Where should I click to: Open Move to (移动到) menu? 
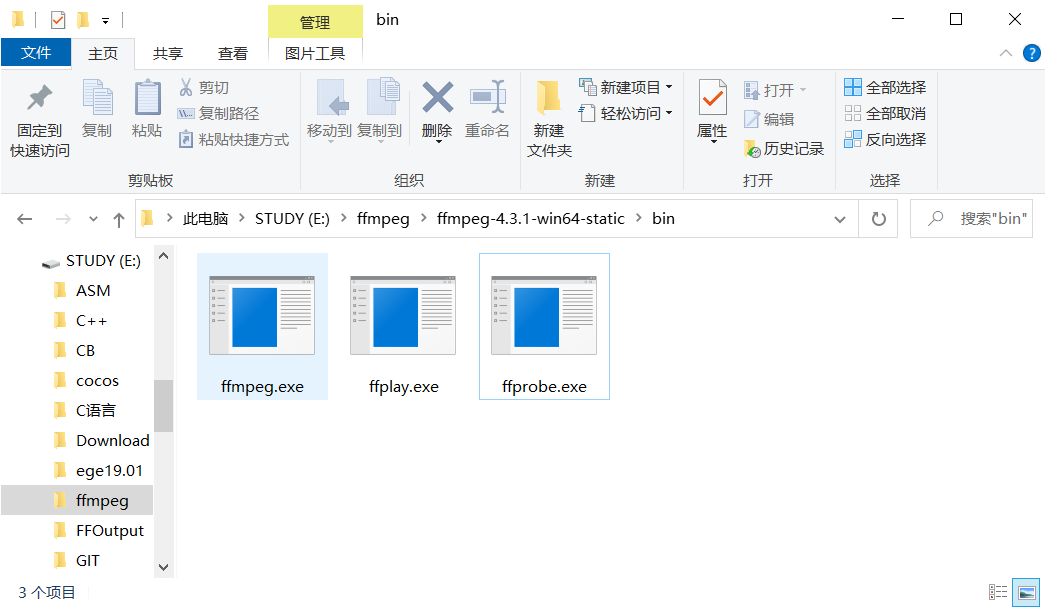click(x=329, y=111)
